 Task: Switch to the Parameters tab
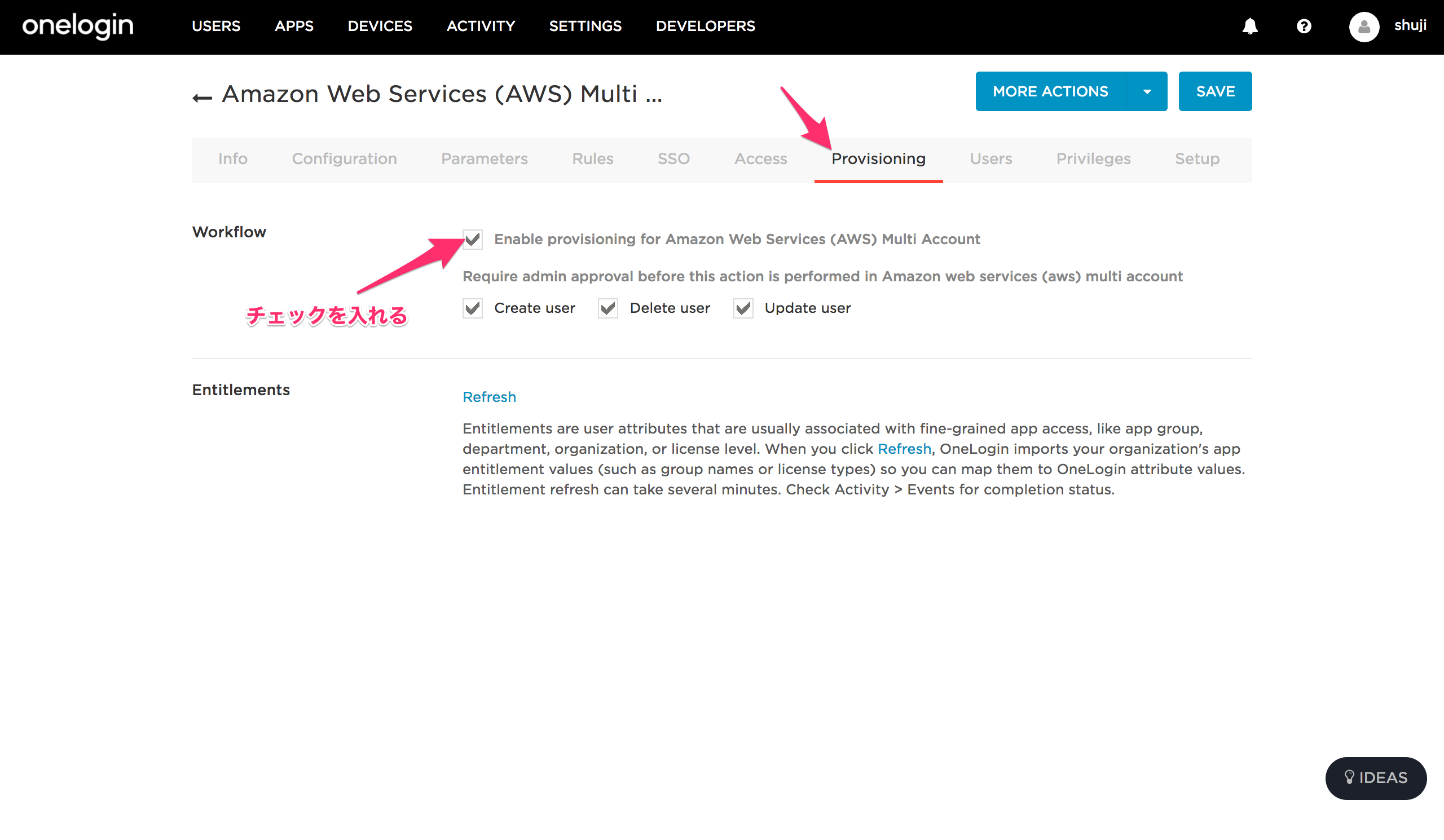(484, 158)
